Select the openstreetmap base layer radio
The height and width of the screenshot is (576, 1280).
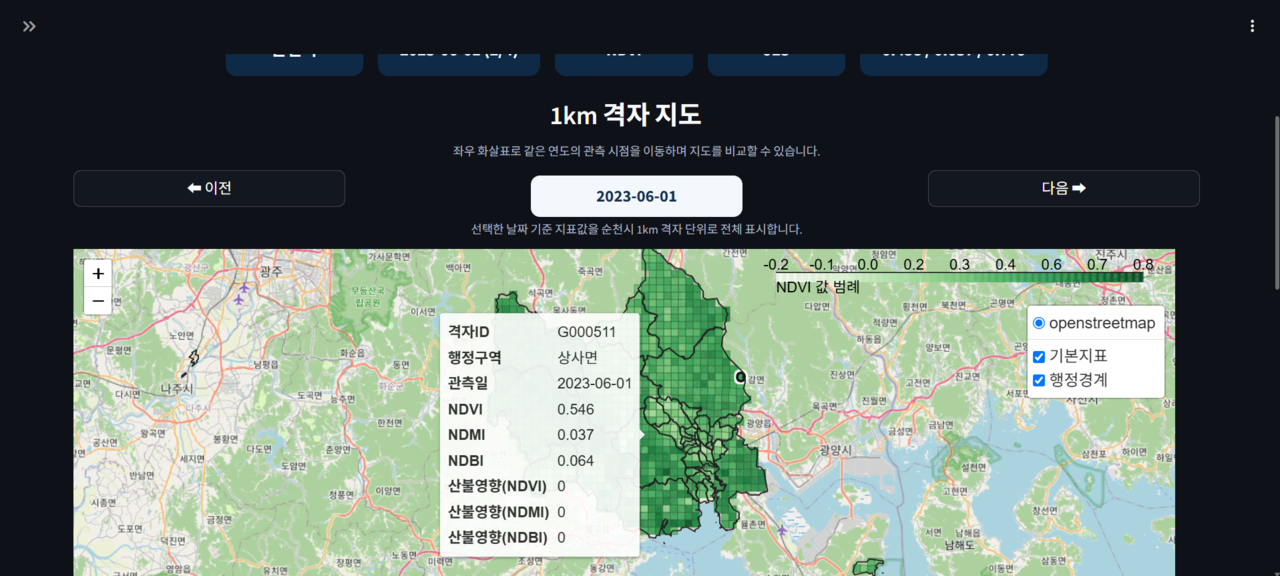click(1039, 323)
